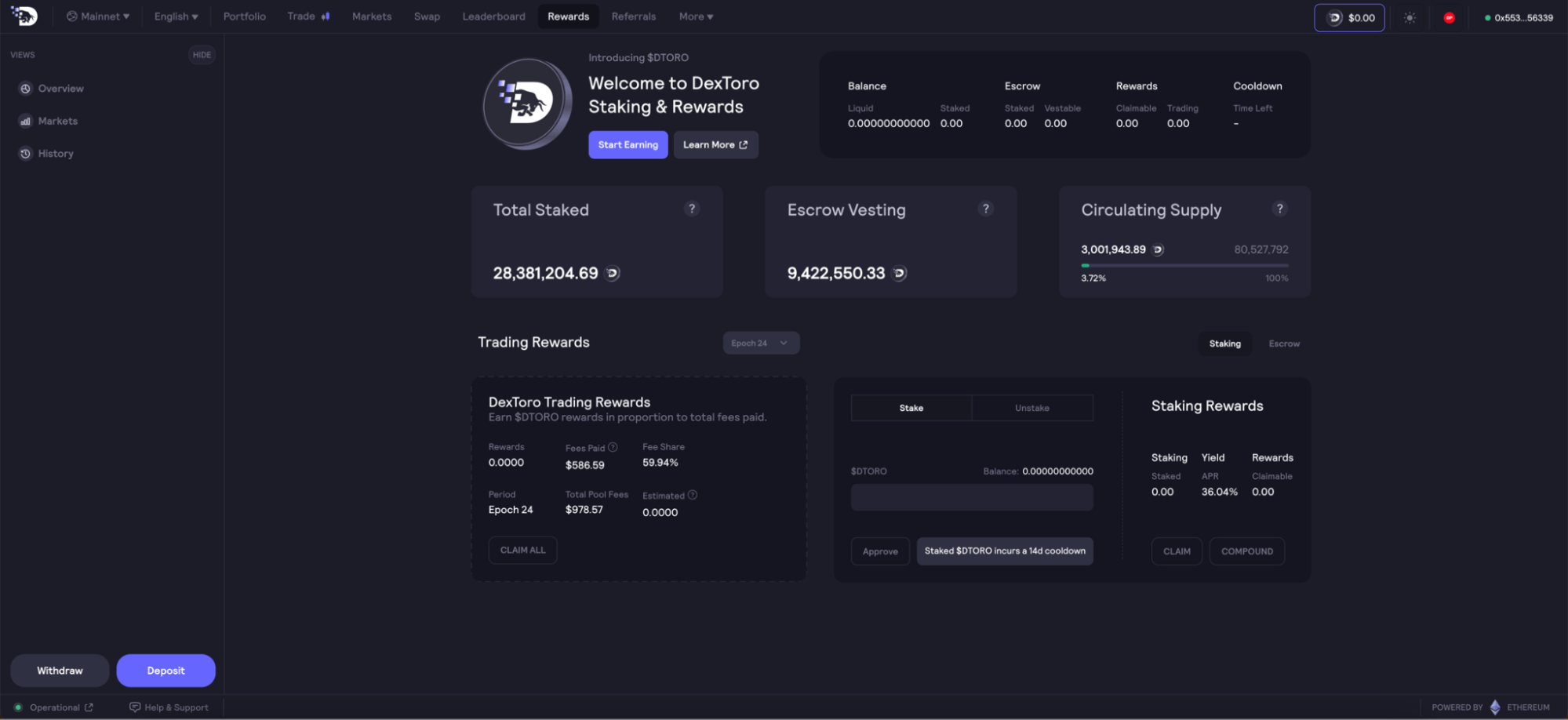Image resolution: width=1568 pixels, height=720 pixels.
Task: Toggle the light/dark theme sun icon
Action: coord(1410,17)
